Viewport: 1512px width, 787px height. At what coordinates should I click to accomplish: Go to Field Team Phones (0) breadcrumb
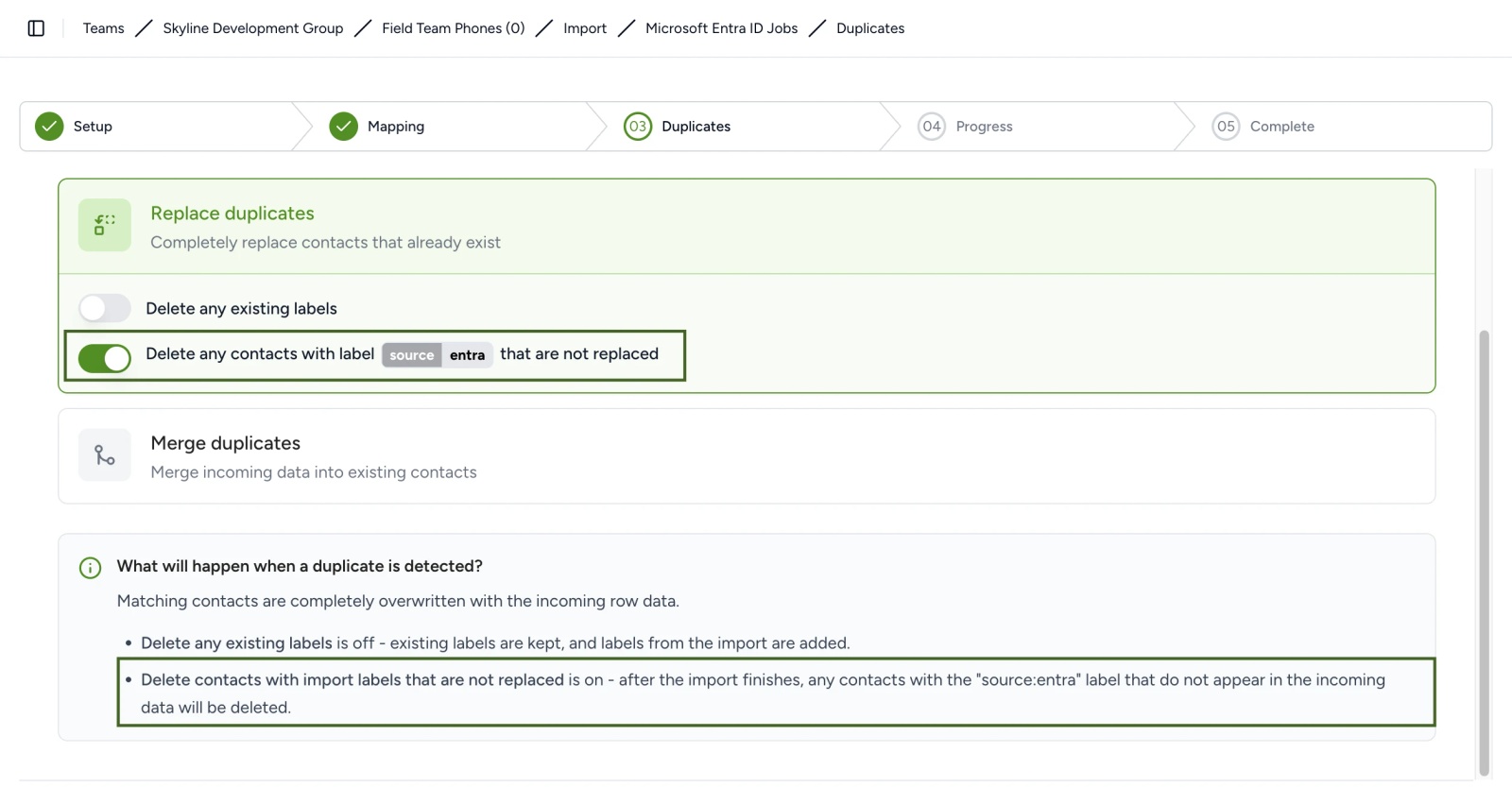454,28
